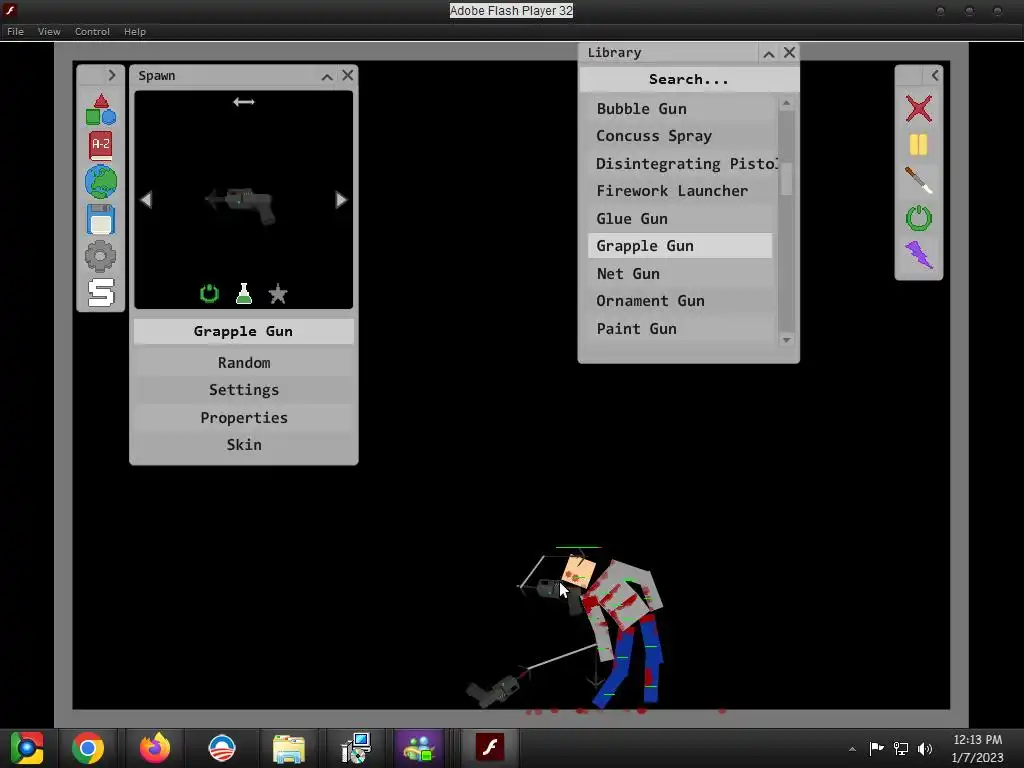The width and height of the screenshot is (1024, 768).
Task: Open Skin in the Spawn panel
Action: click(244, 445)
